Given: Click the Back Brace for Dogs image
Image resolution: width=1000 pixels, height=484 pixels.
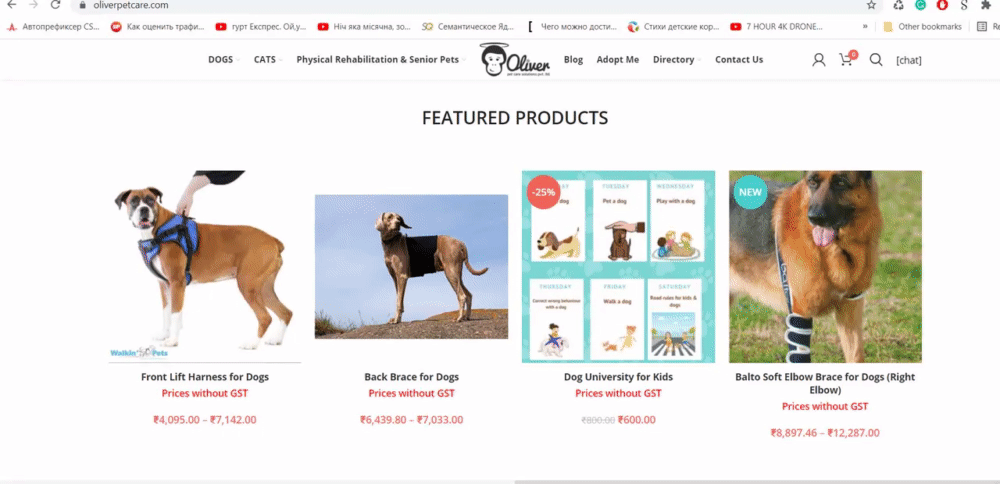Looking at the screenshot, I should coord(411,267).
